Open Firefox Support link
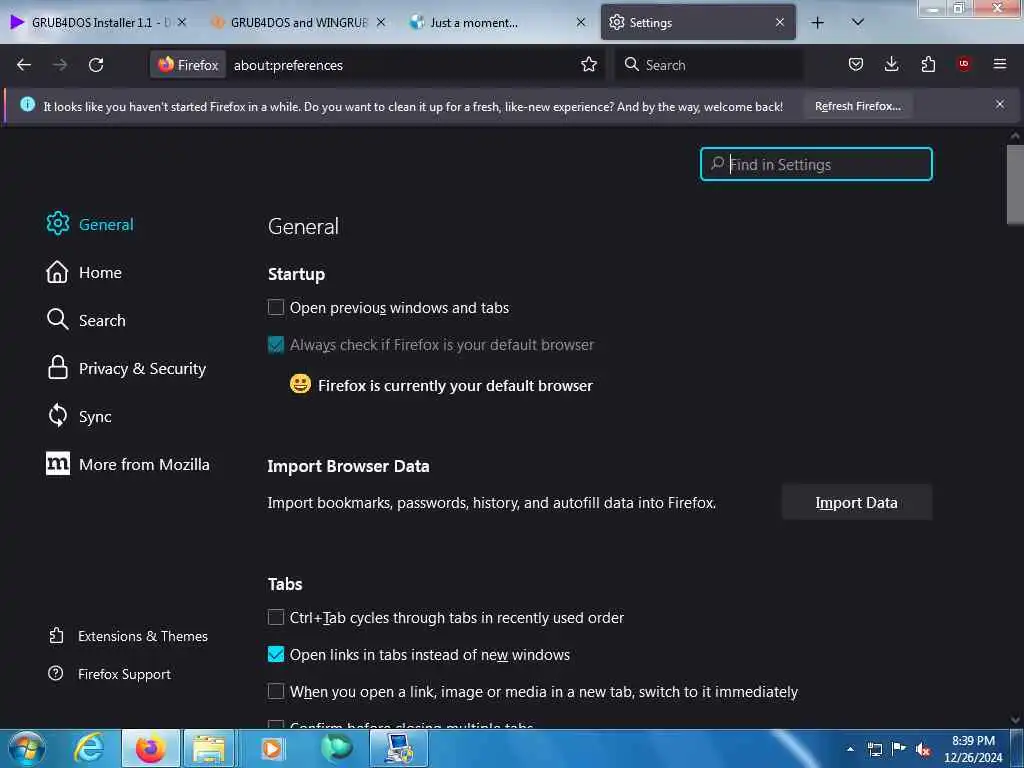The image size is (1024, 768). 110,674
